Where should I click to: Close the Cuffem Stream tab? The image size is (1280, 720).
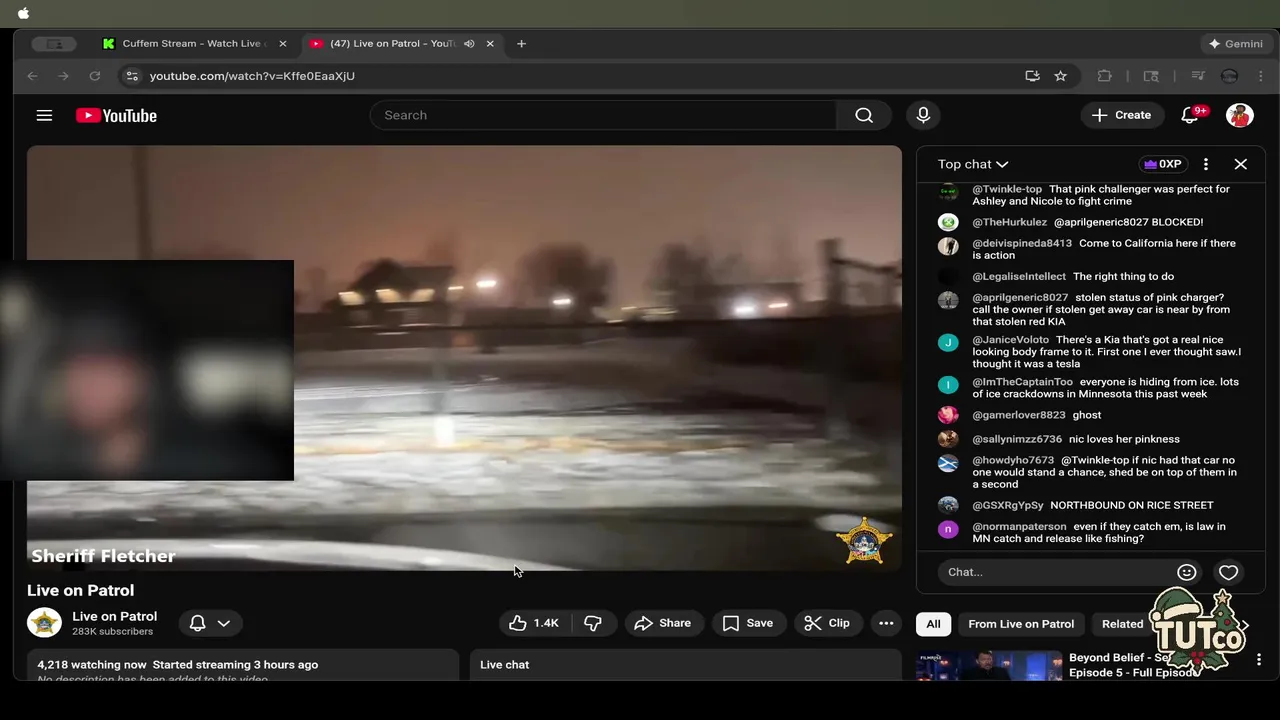pyautogui.click(x=283, y=44)
